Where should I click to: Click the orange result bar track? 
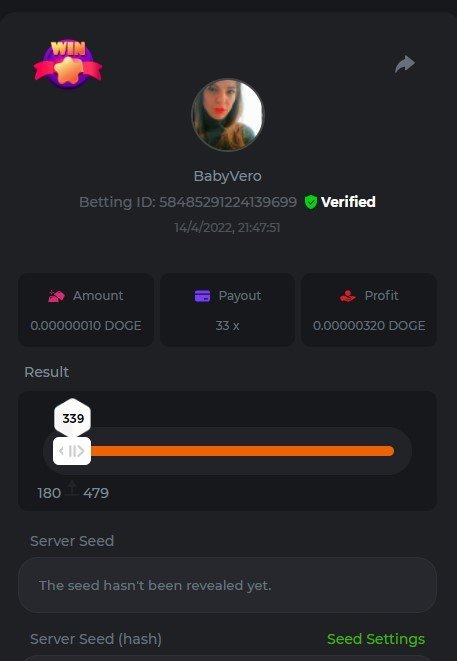pyautogui.click(x=242, y=451)
